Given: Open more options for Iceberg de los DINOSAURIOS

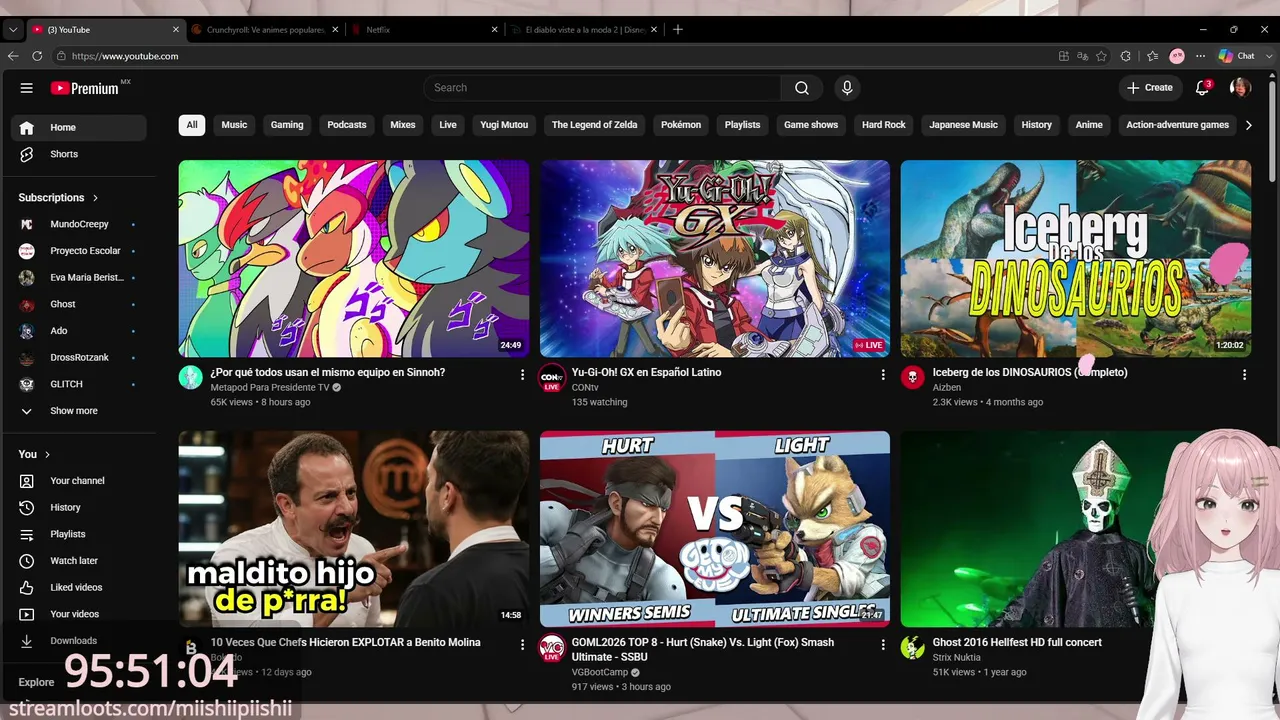Looking at the screenshot, I should 1244,375.
